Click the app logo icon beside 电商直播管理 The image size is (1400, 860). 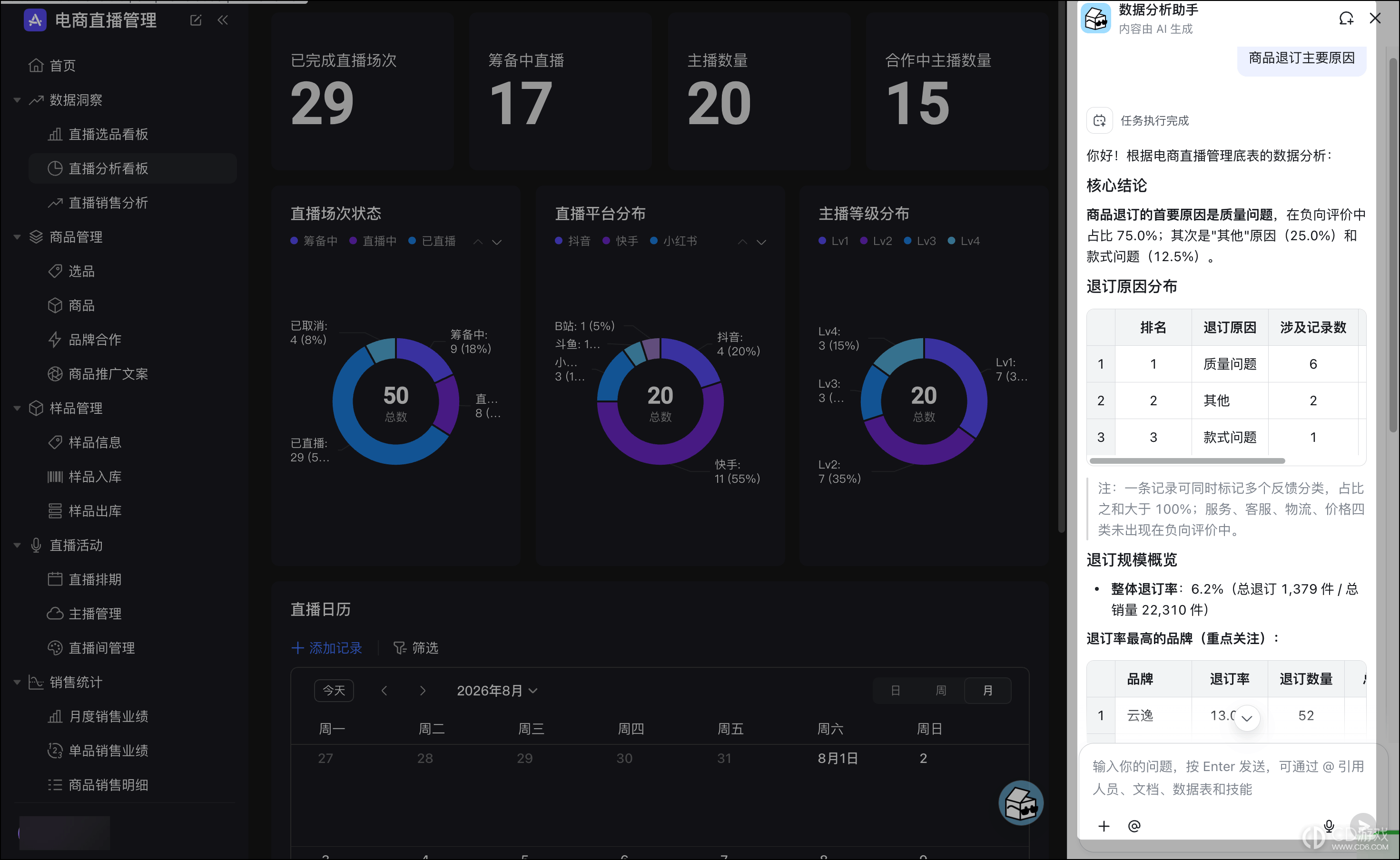click(x=35, y=20)
